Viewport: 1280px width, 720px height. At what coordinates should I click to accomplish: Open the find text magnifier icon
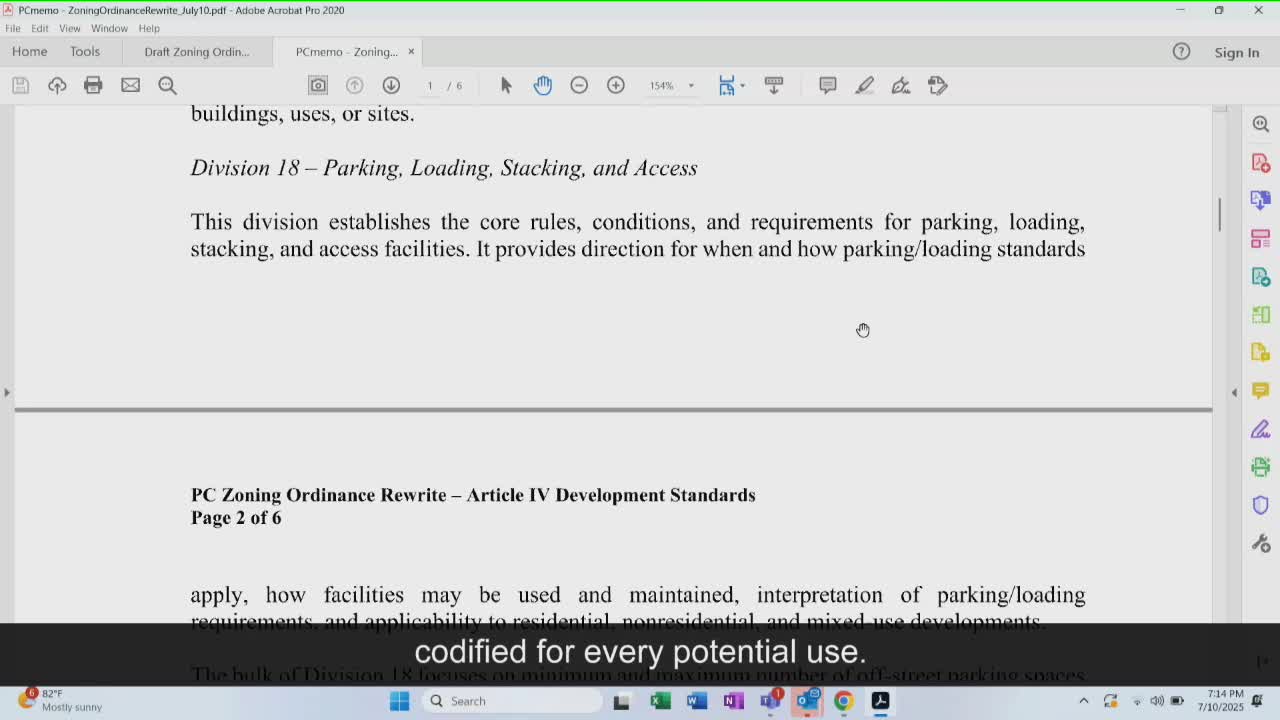[167, 86]
